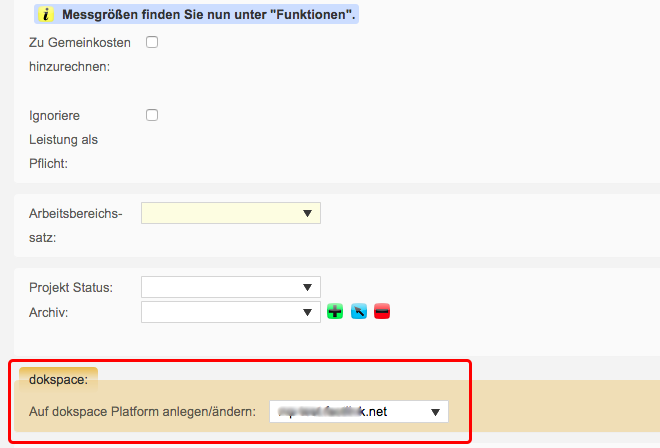The image size is (660, 448).
Task: Click the Archiv label text
Action: (x=49, y=313)
